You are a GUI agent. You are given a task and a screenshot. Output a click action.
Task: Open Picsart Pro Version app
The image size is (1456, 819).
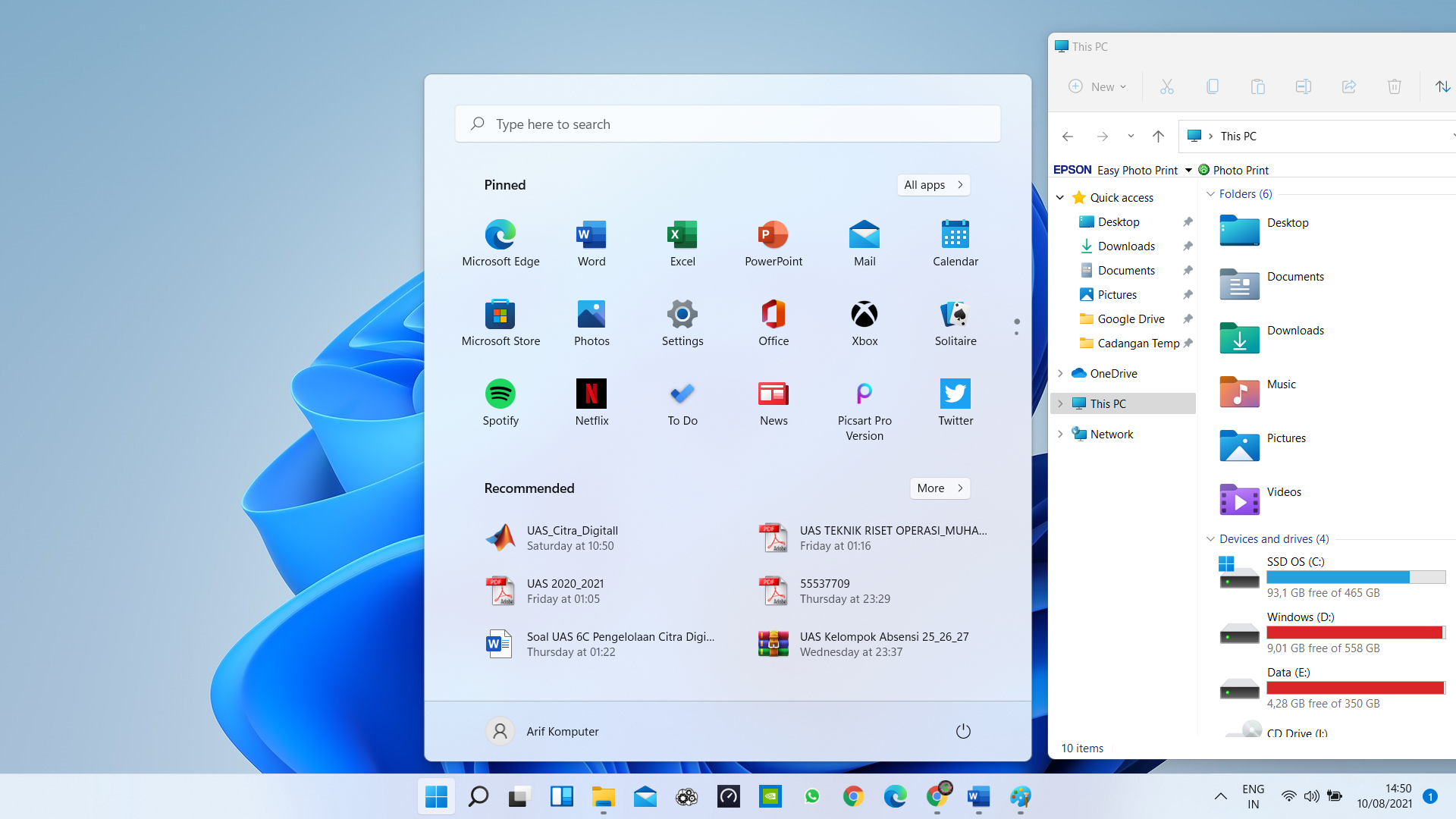pos(864,394)
